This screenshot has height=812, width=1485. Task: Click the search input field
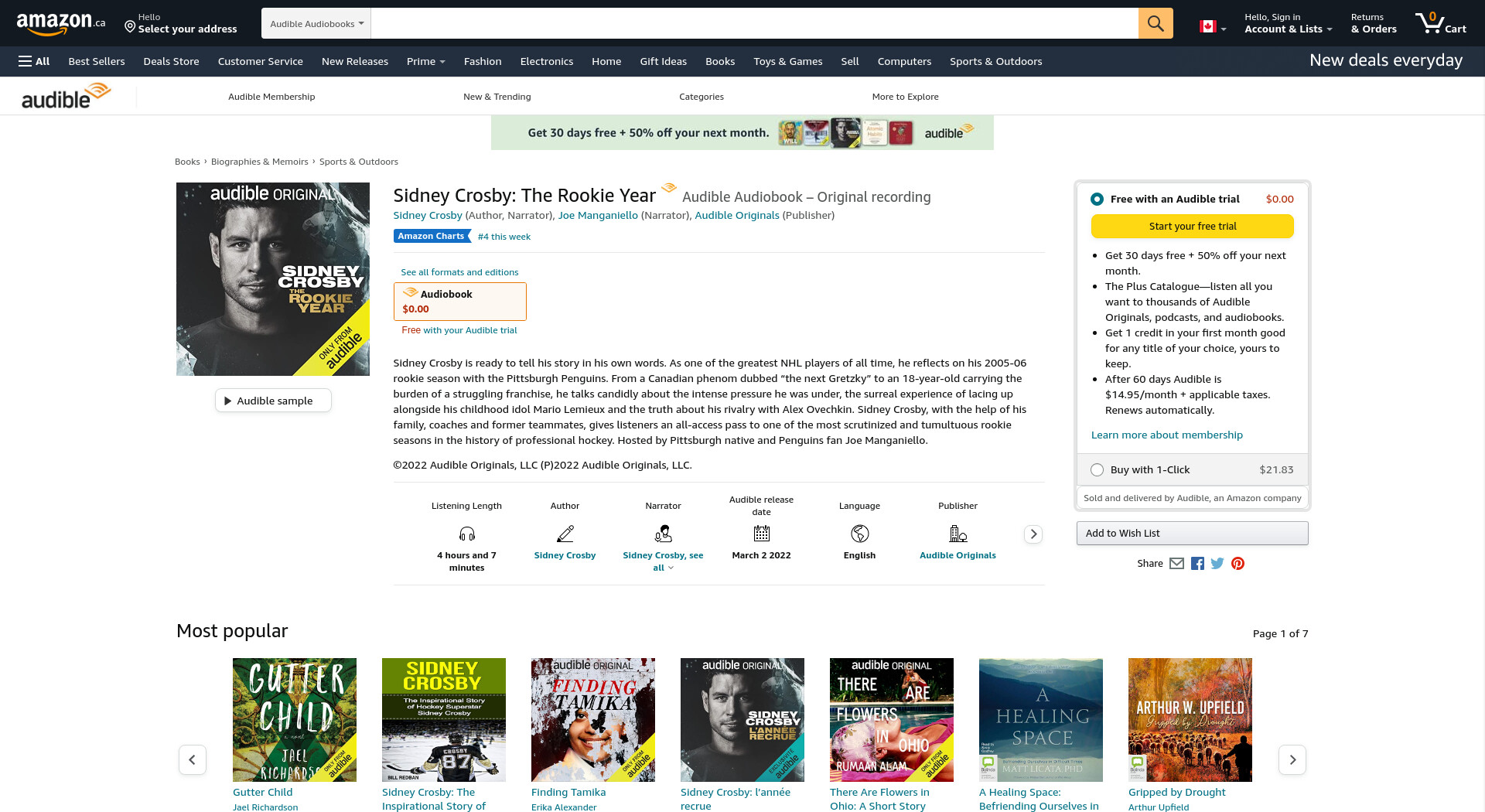[x=754, y=23]
